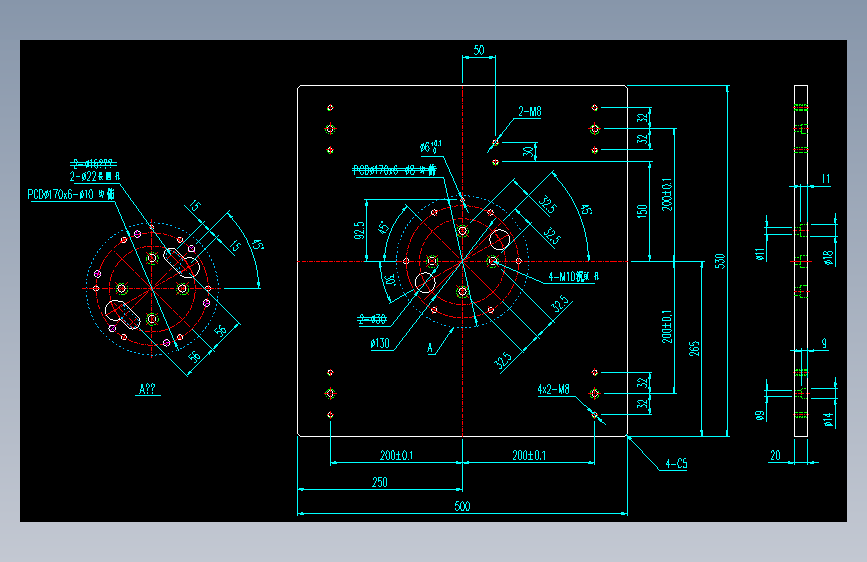Select the ø6 tolerance callout
This screenshot has width=867, height=562.
coord(430,147)
